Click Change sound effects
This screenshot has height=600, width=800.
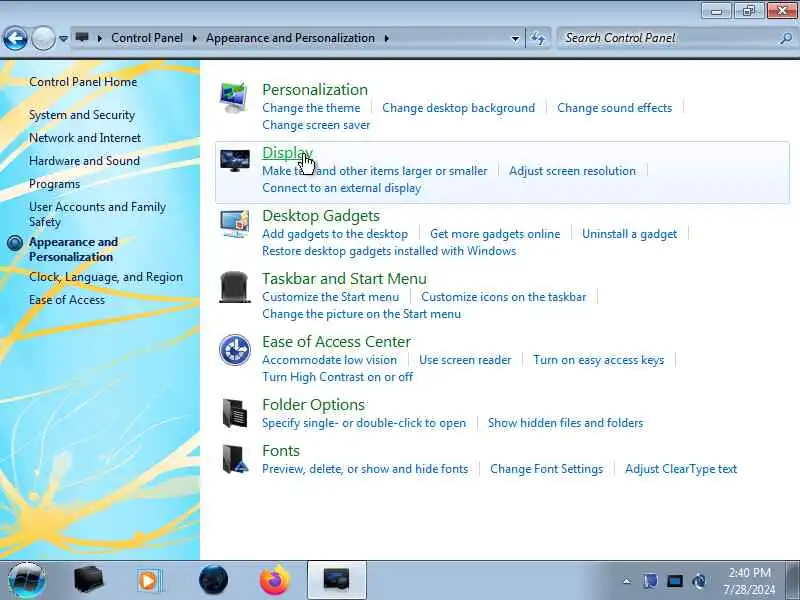pos(615,108)
